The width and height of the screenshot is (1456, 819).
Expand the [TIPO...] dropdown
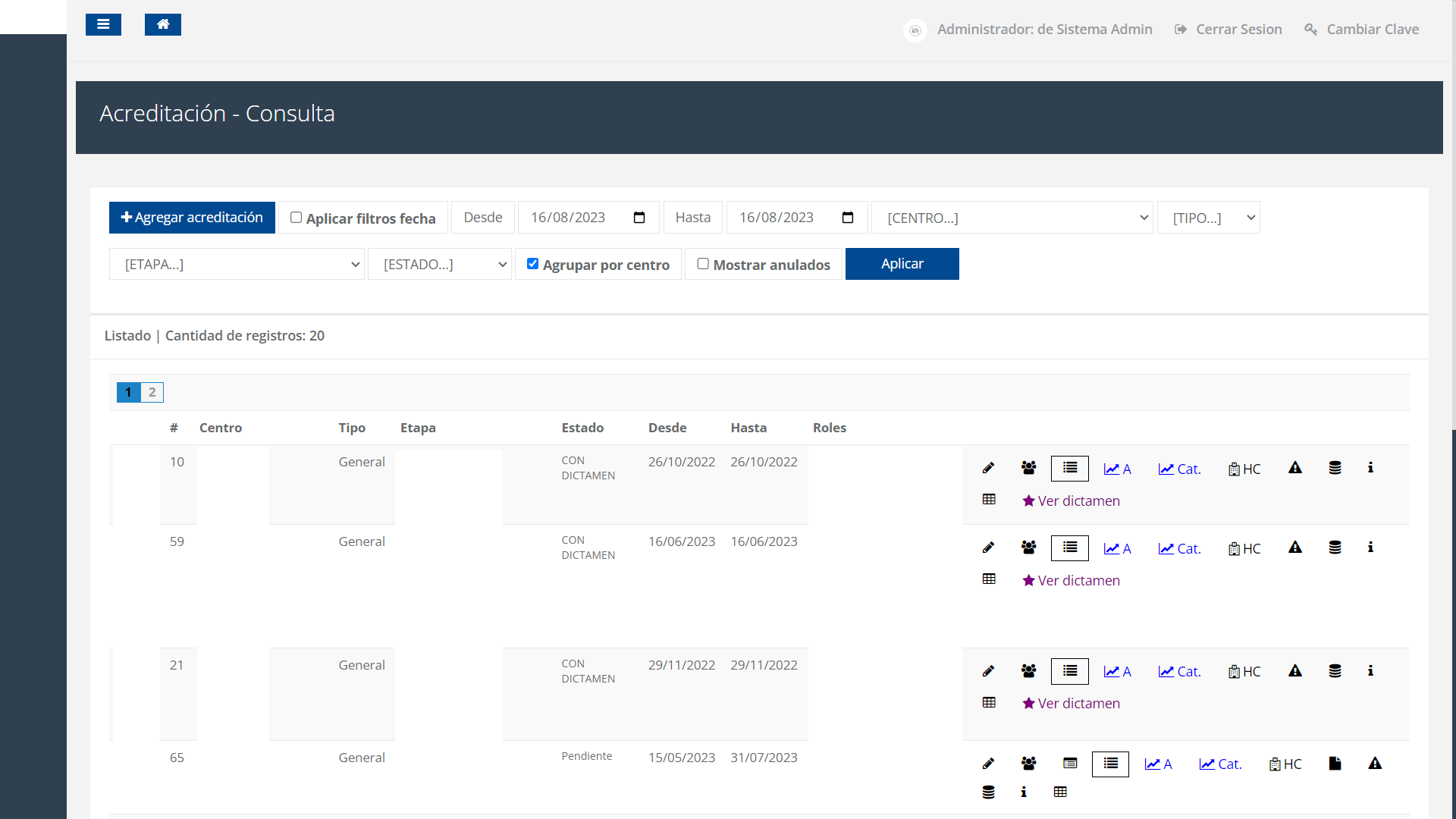pyautogui.click(x=1208, y=218)
